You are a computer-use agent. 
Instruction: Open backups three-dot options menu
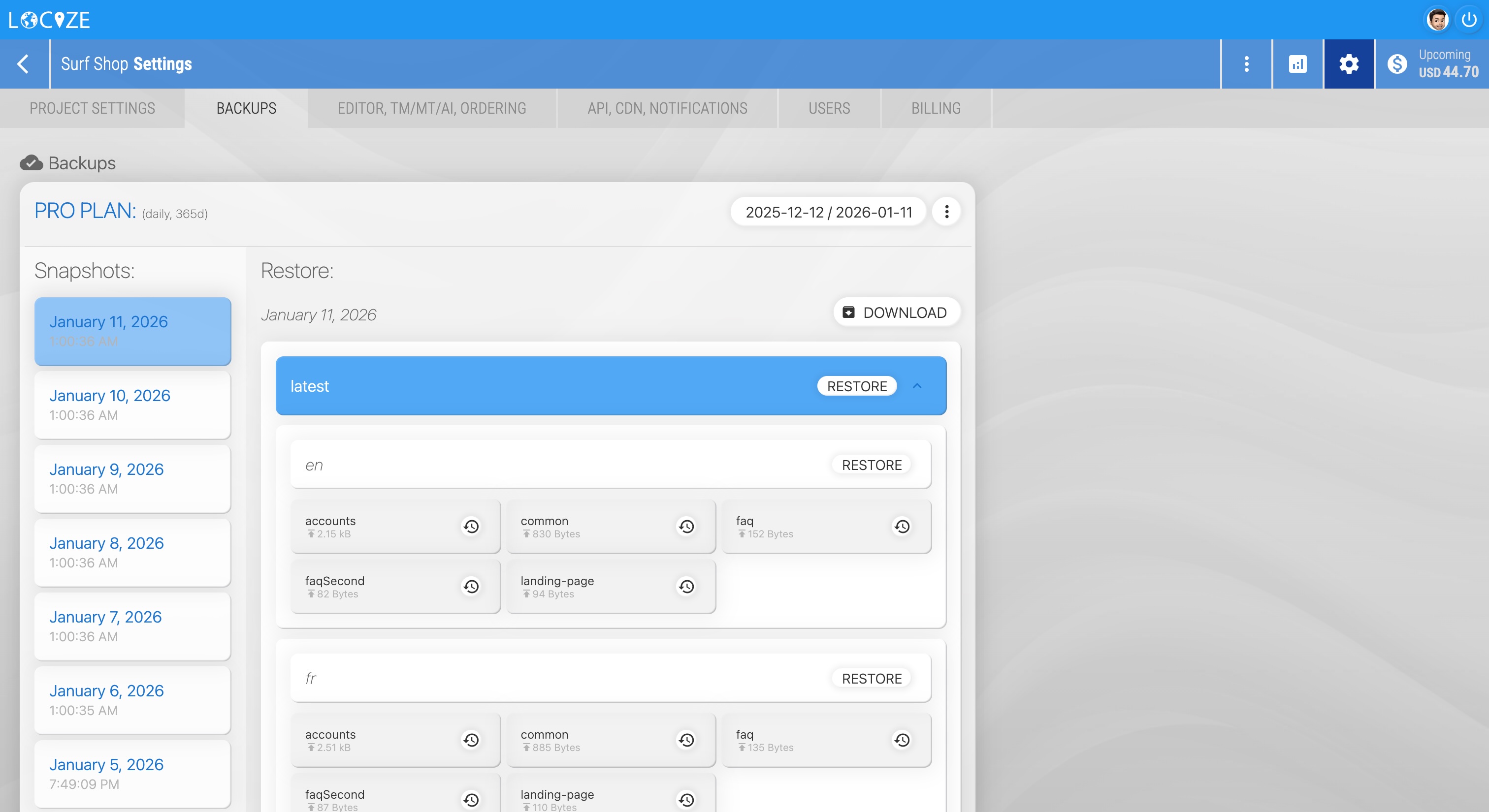click(946, 212)
